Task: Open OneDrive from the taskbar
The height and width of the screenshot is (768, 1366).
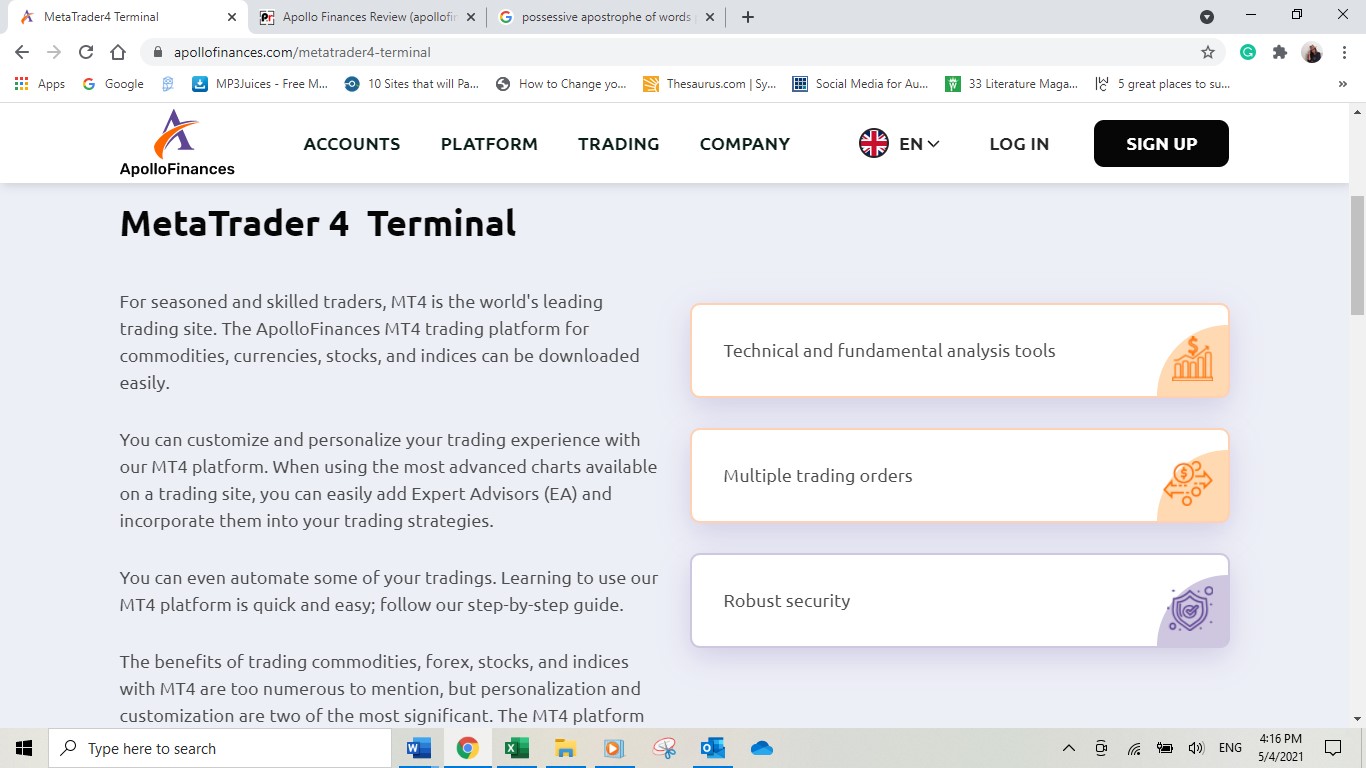Action: point(762,748)
